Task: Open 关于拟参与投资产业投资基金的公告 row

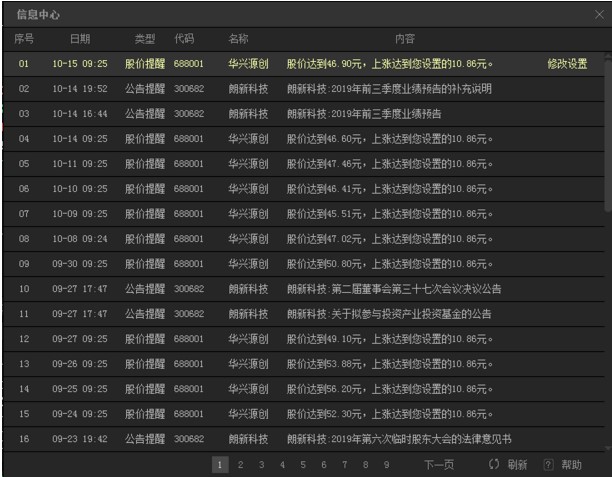Action: tap(303, 313)
